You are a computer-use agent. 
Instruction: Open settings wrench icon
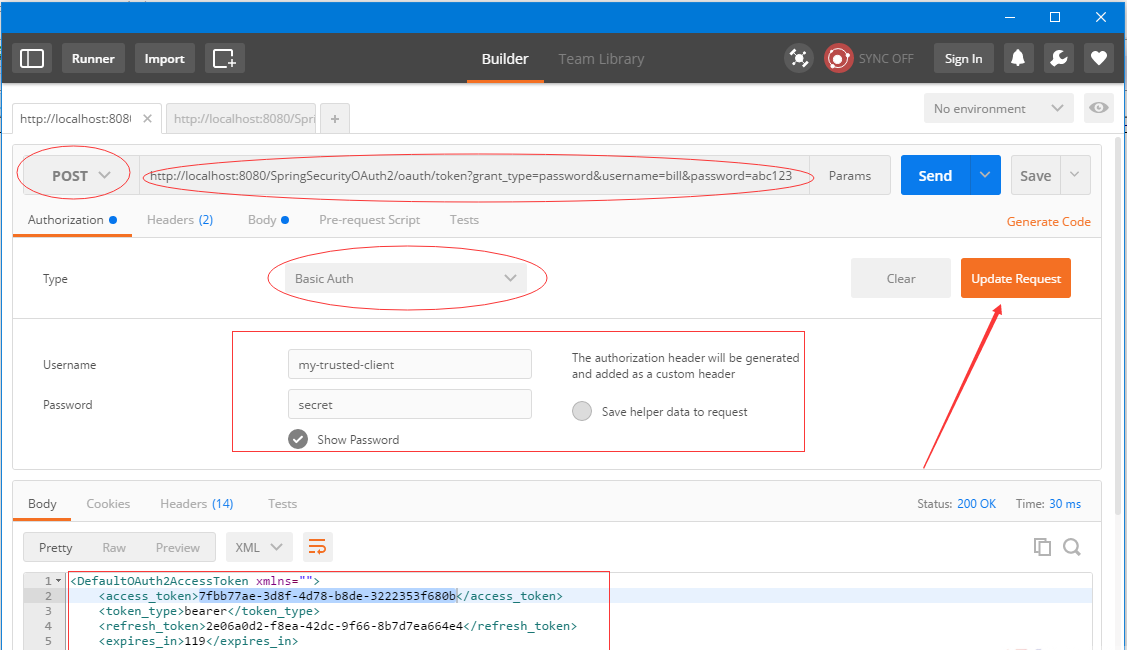click(x=1058, y=58)
